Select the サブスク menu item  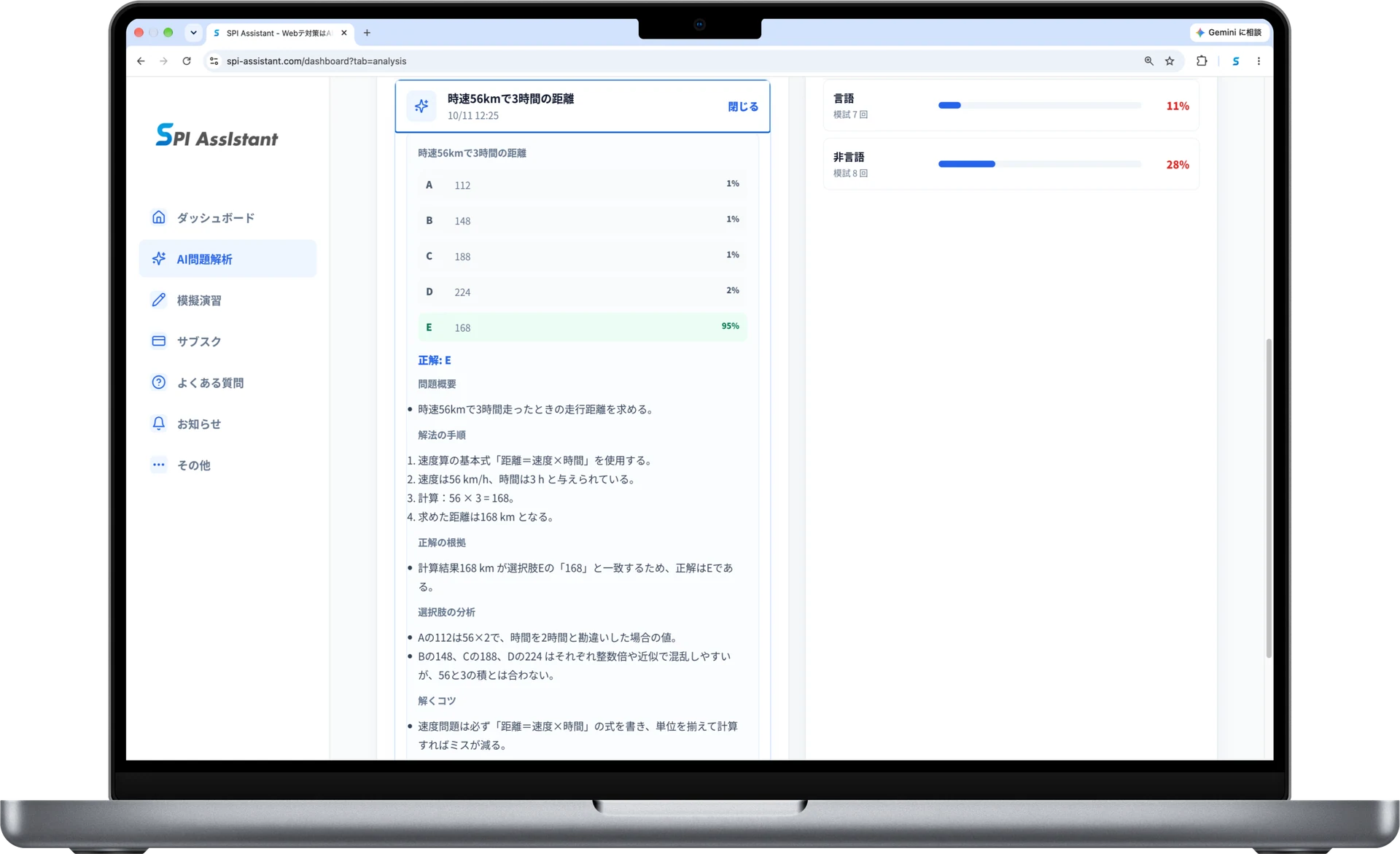[x=227, y=341]
